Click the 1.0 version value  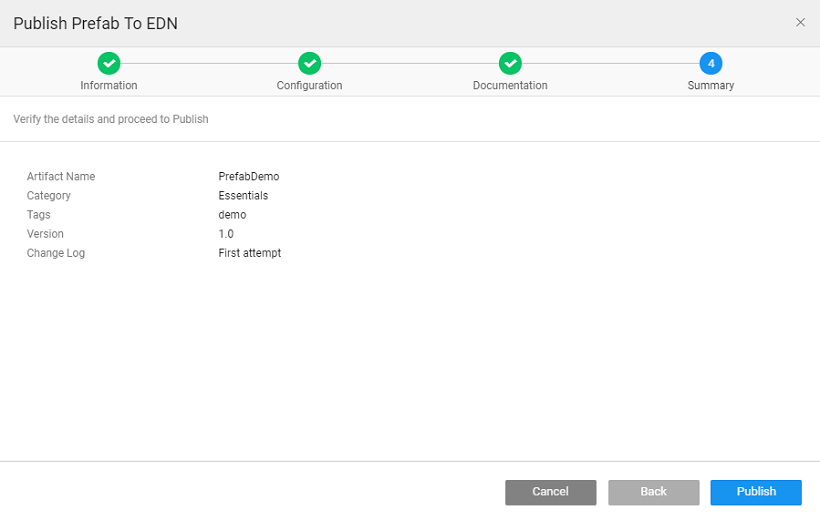point(226,234)
